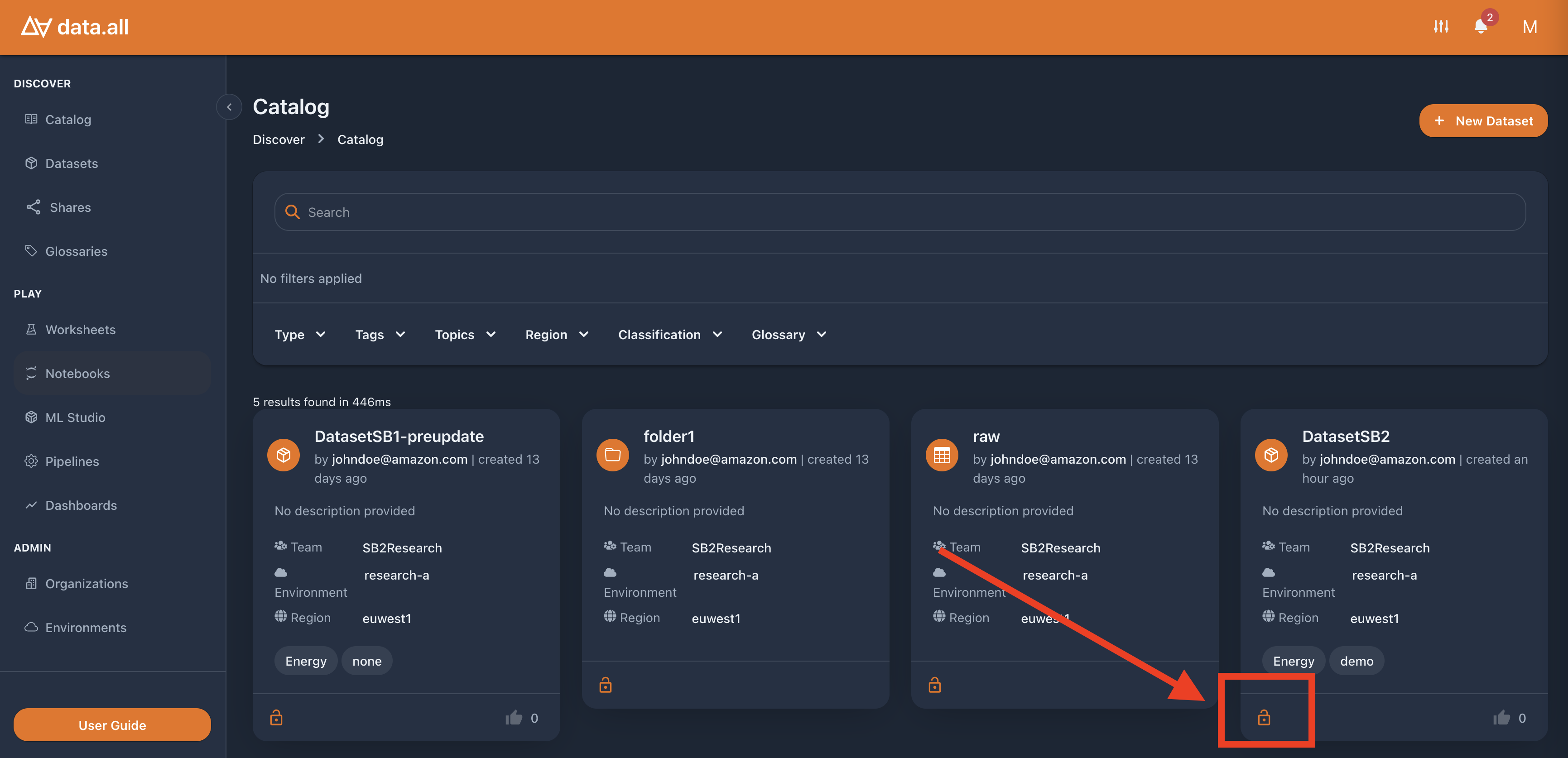
Task: Click the lock icon on DatasetSB2 card
Action: pyautogui.click(x=1264, y=718)
